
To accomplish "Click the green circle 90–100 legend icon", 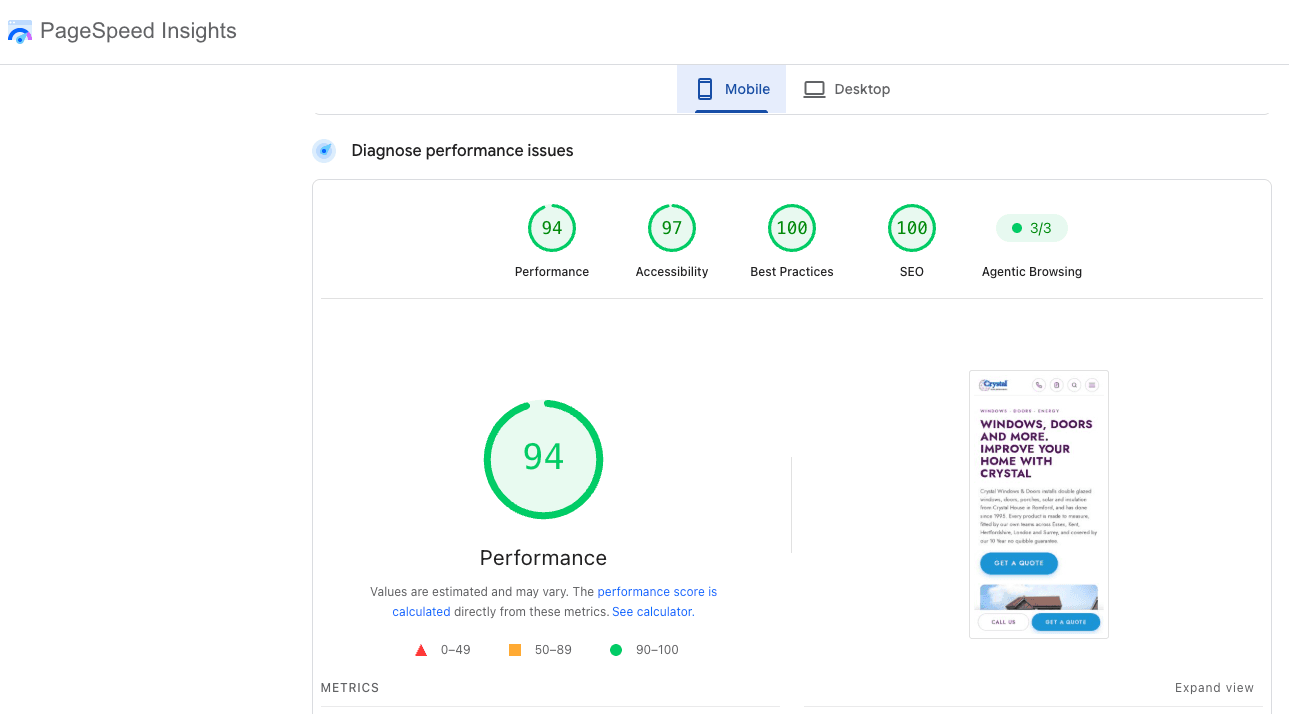I will click(616, 650).
